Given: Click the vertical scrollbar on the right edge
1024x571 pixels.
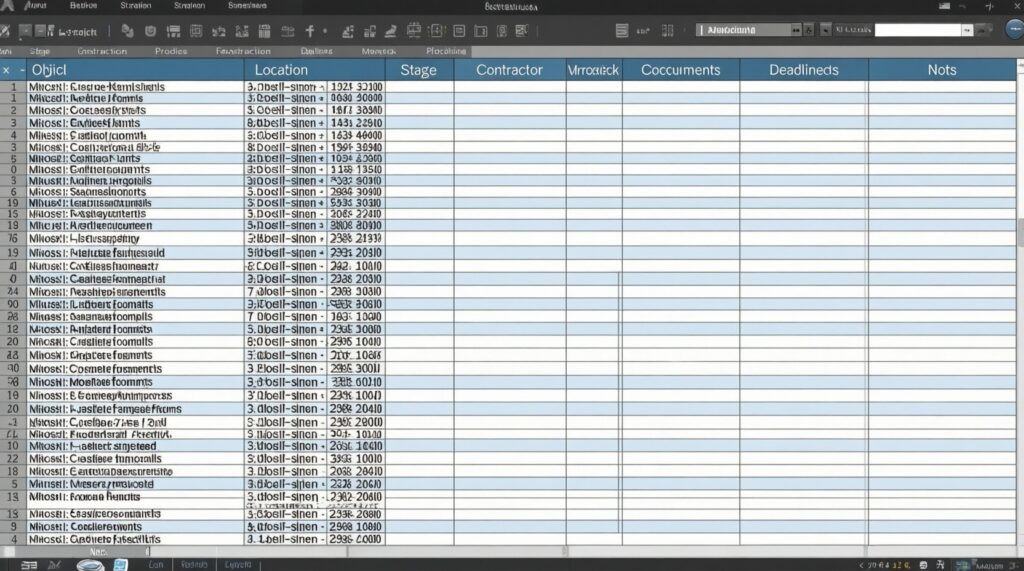Looking at the screenshot, I should [1019, 233].
